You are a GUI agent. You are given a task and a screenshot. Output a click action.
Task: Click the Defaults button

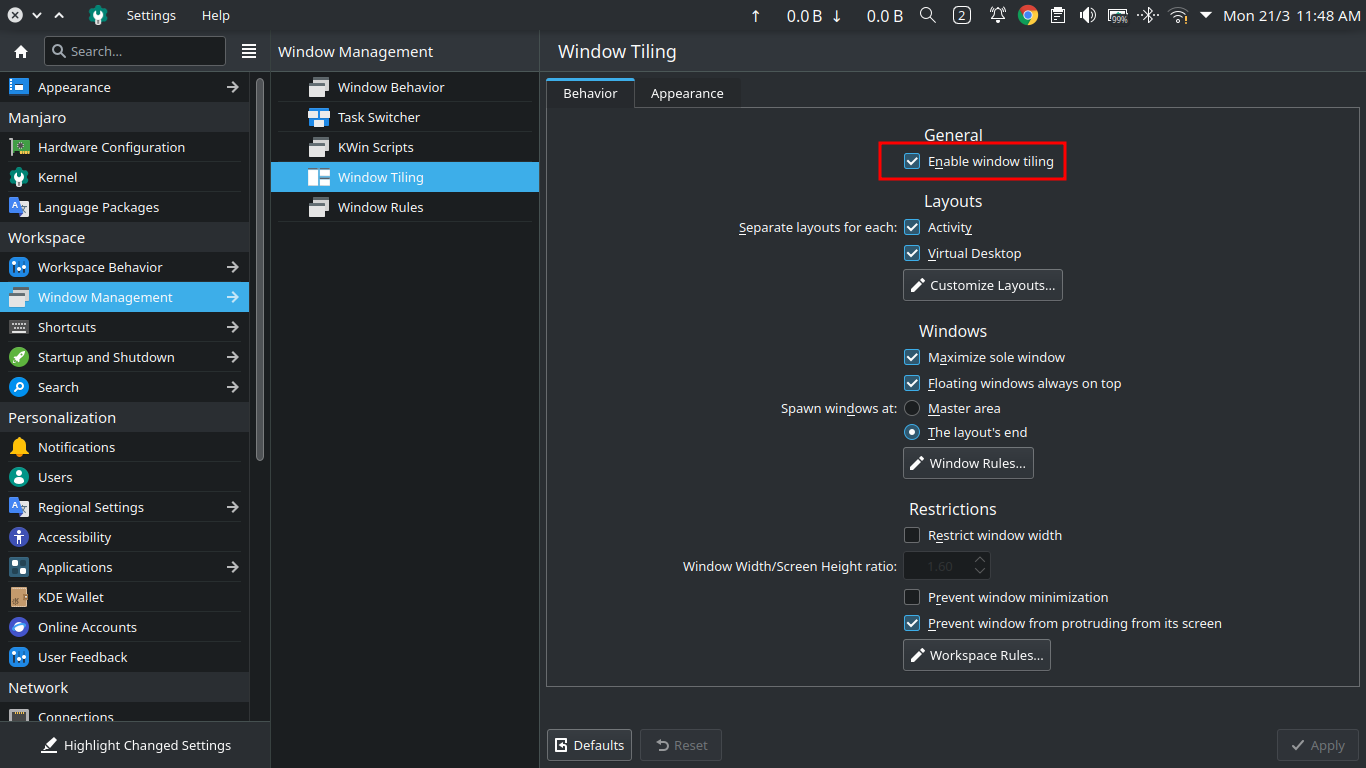click(x=589, y=745)
